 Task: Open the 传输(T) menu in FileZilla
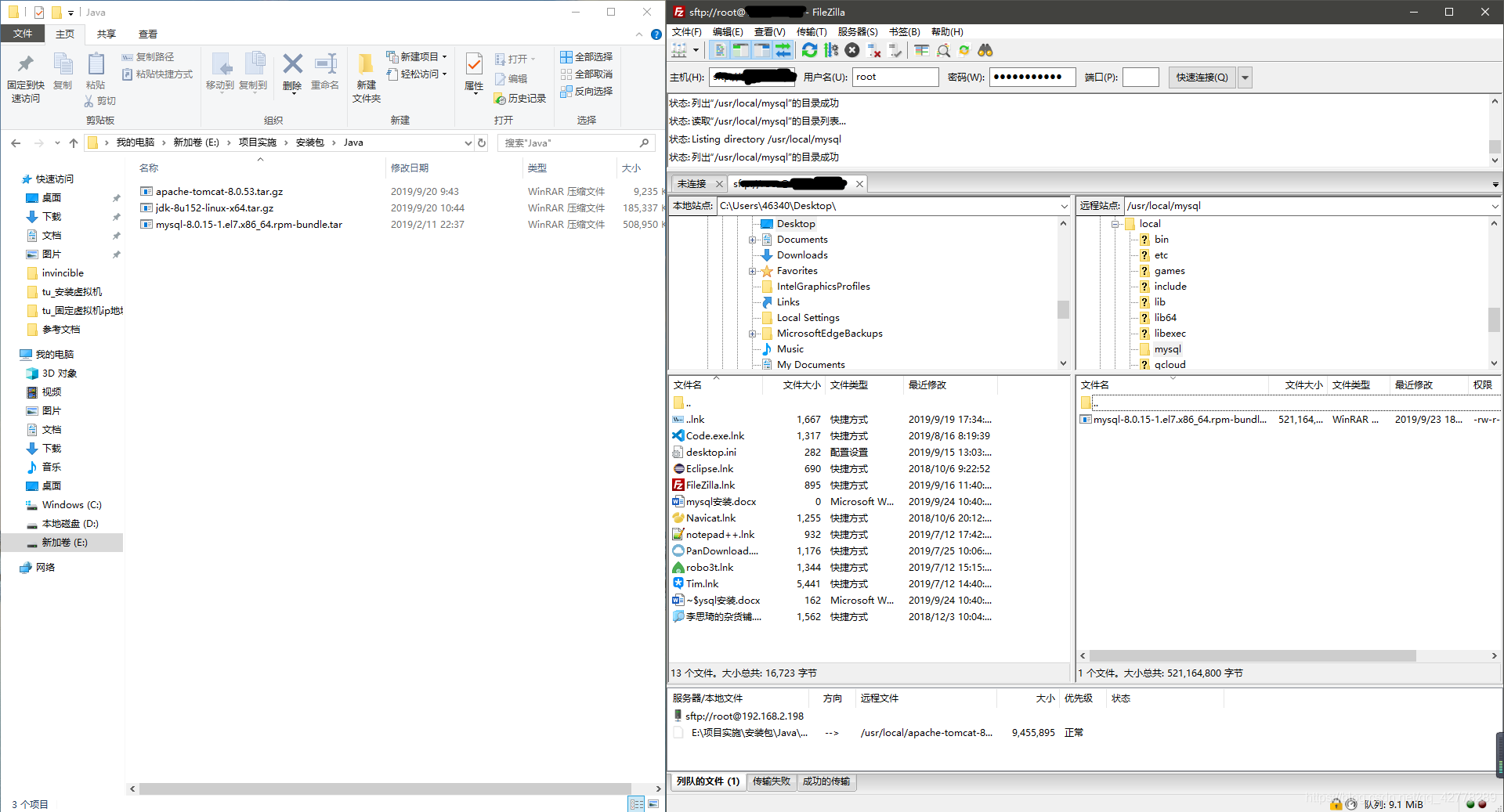[x=812, y=32]
